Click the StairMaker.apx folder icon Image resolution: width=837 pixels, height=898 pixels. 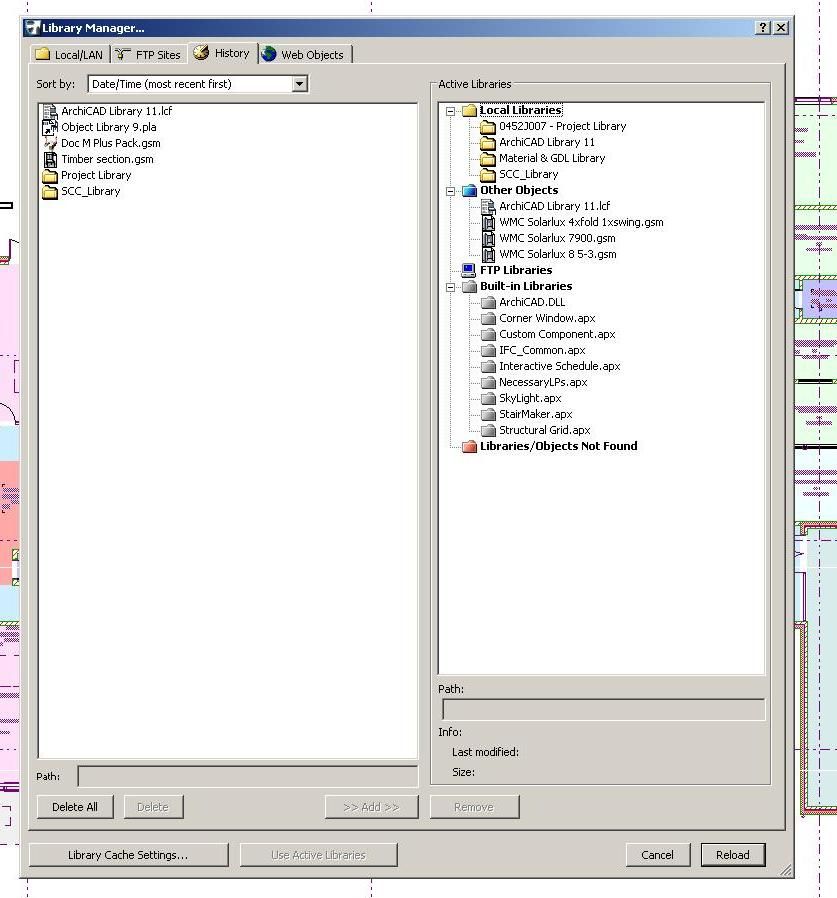488,414
